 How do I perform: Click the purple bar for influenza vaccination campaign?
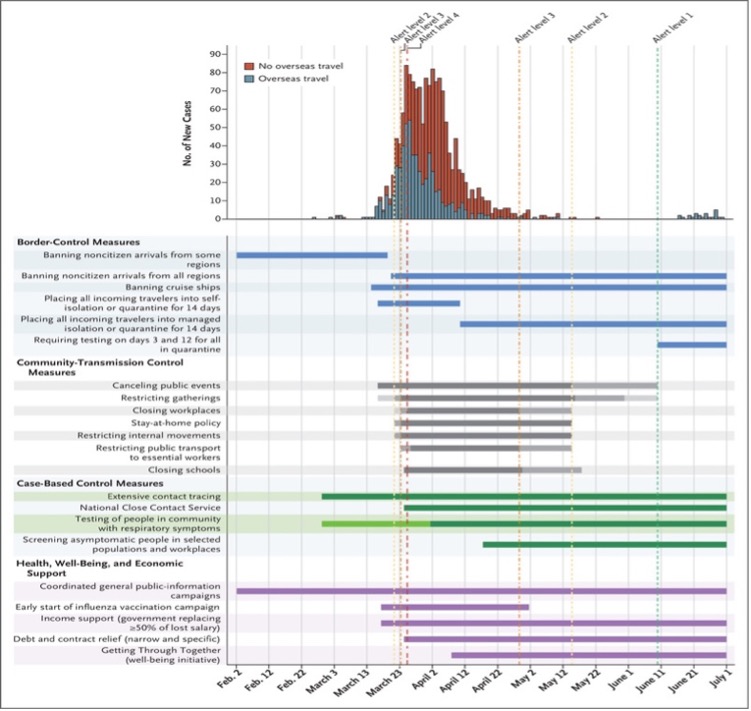tap(455, 607)
